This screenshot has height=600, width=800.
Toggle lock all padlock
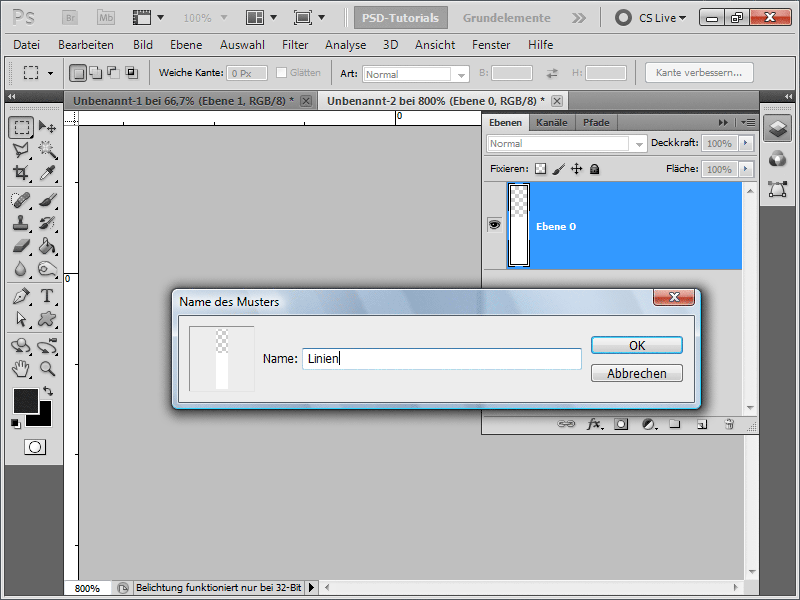point(594,169)
